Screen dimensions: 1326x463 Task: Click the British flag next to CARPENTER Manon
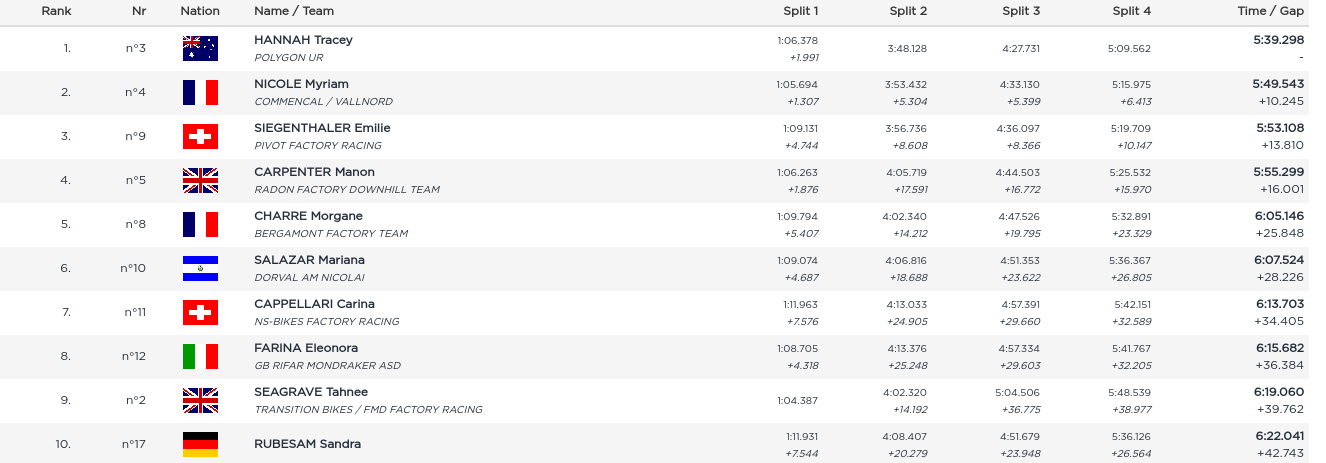pos(200,180)
